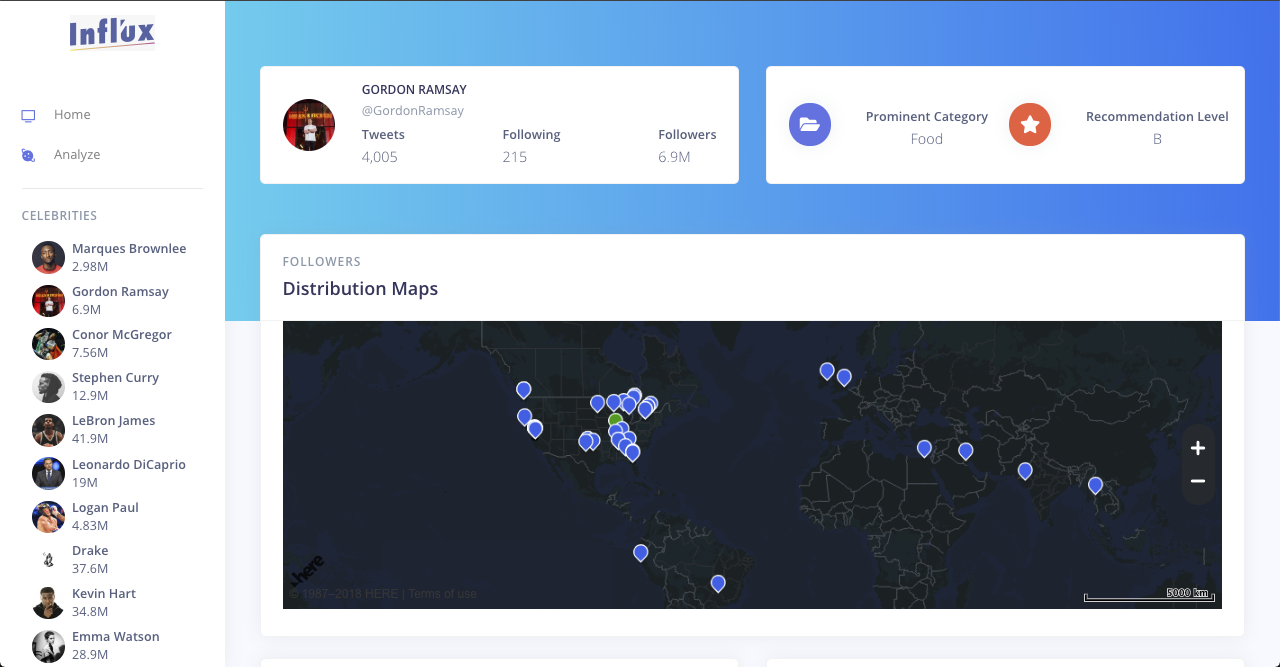Click Gordon Ramsay profile picture in header card

309,125
